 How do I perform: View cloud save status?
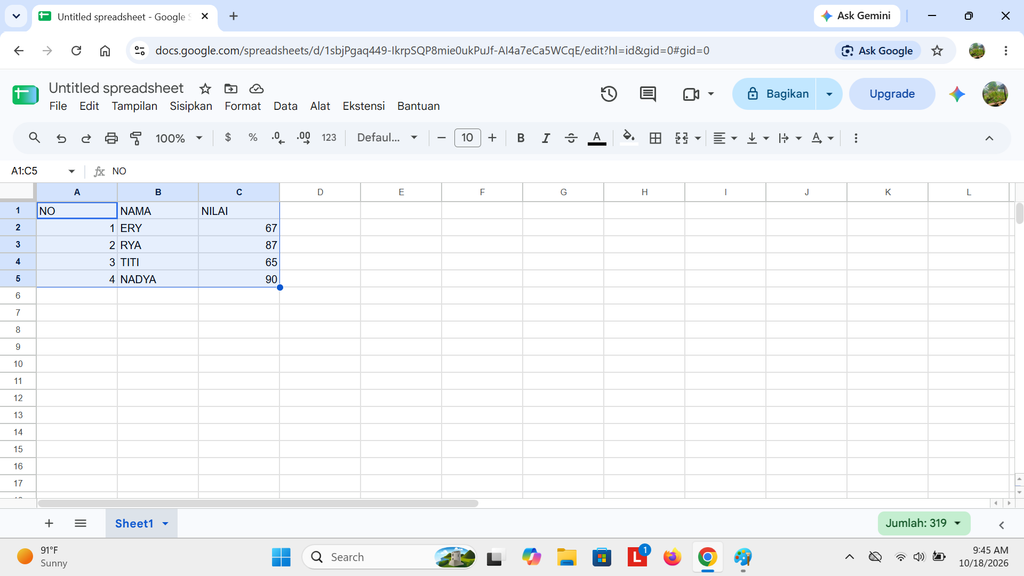(x=257, y=88)
